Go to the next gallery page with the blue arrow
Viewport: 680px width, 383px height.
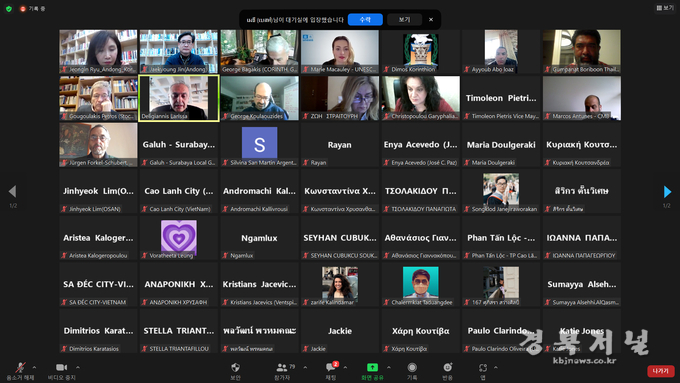(667, 191)
